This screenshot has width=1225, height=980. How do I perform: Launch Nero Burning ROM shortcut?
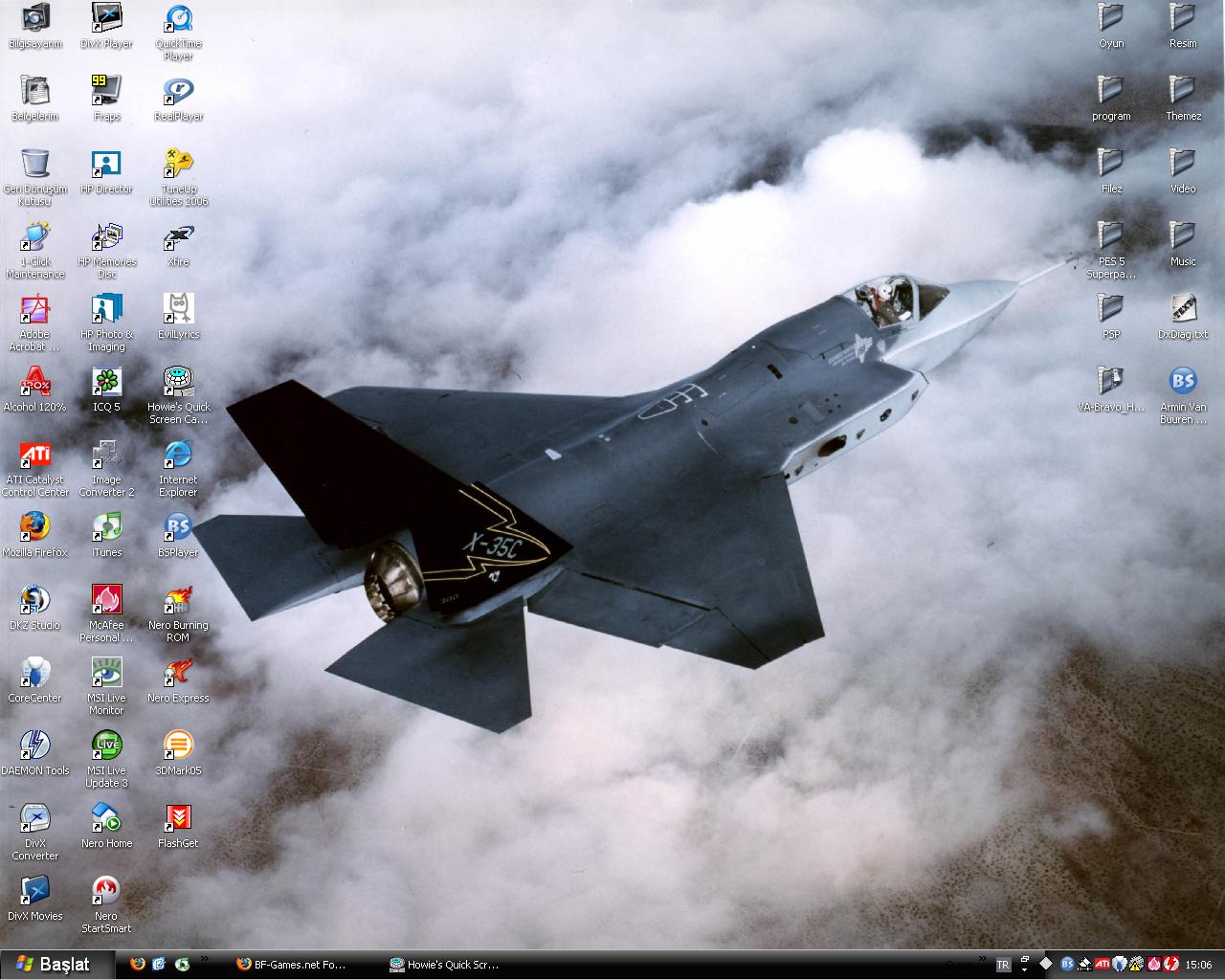pyautogui.click(x=178, y=614)
